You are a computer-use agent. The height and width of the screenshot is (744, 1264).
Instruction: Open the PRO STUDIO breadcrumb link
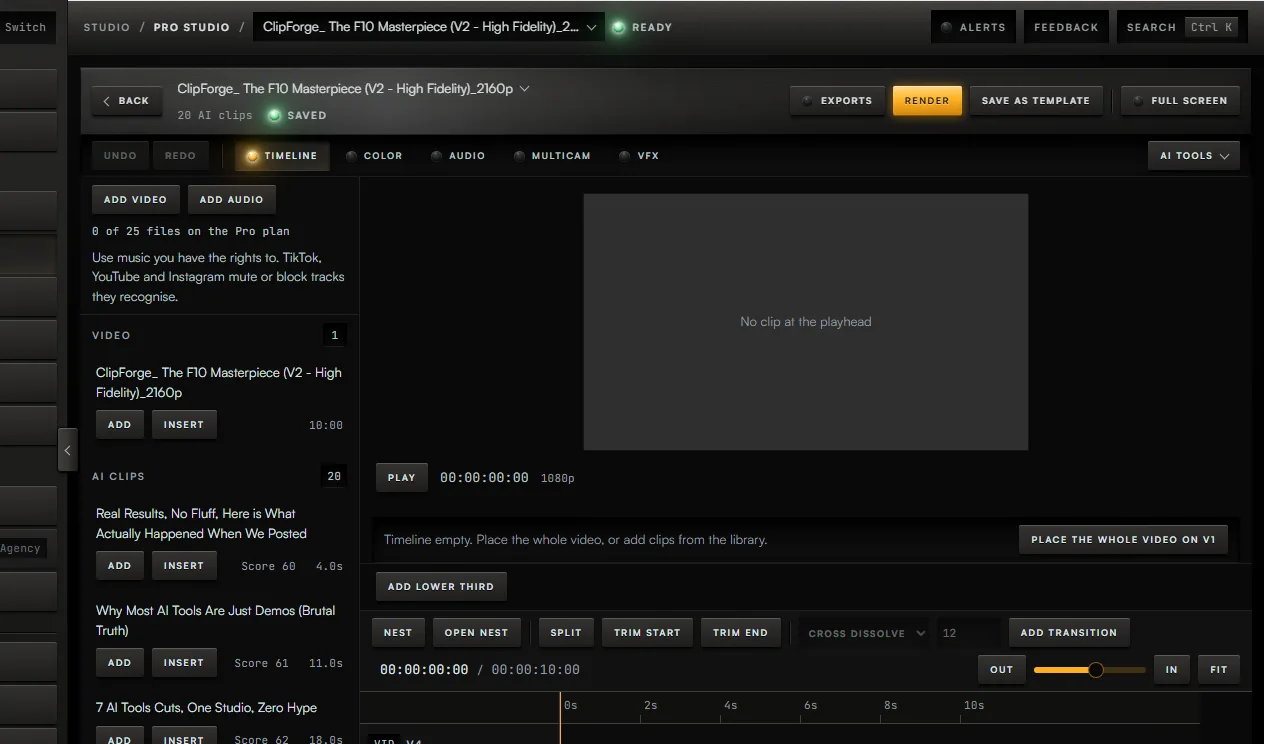click(191, 27)
